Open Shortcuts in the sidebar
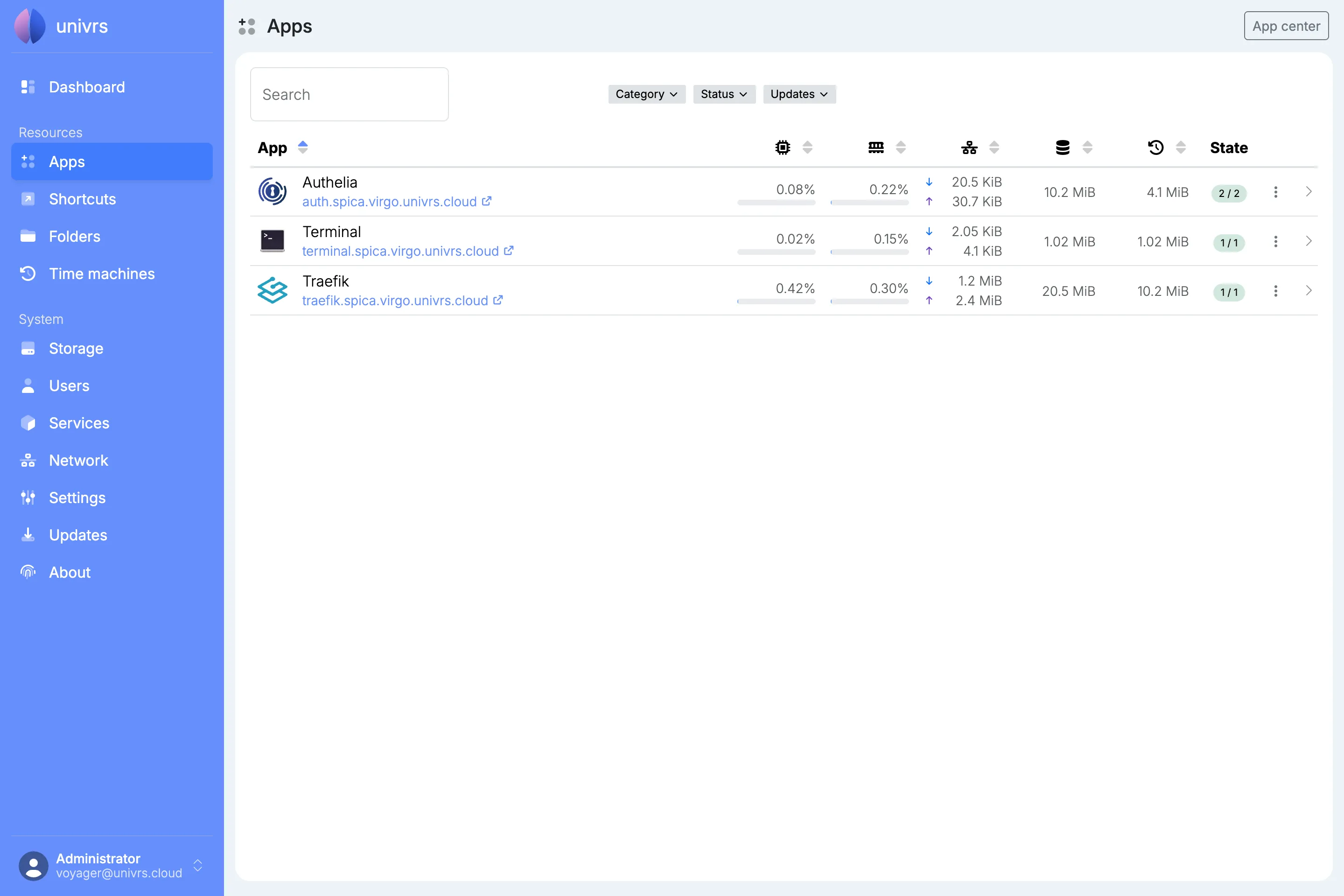Screen dimensions: 1344x896 tap(112, 199)
